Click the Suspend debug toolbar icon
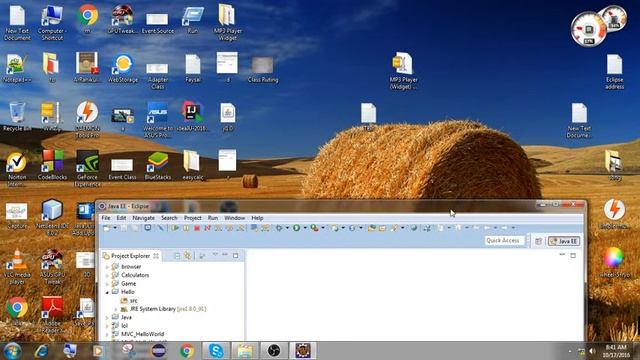 coord(186,228)
